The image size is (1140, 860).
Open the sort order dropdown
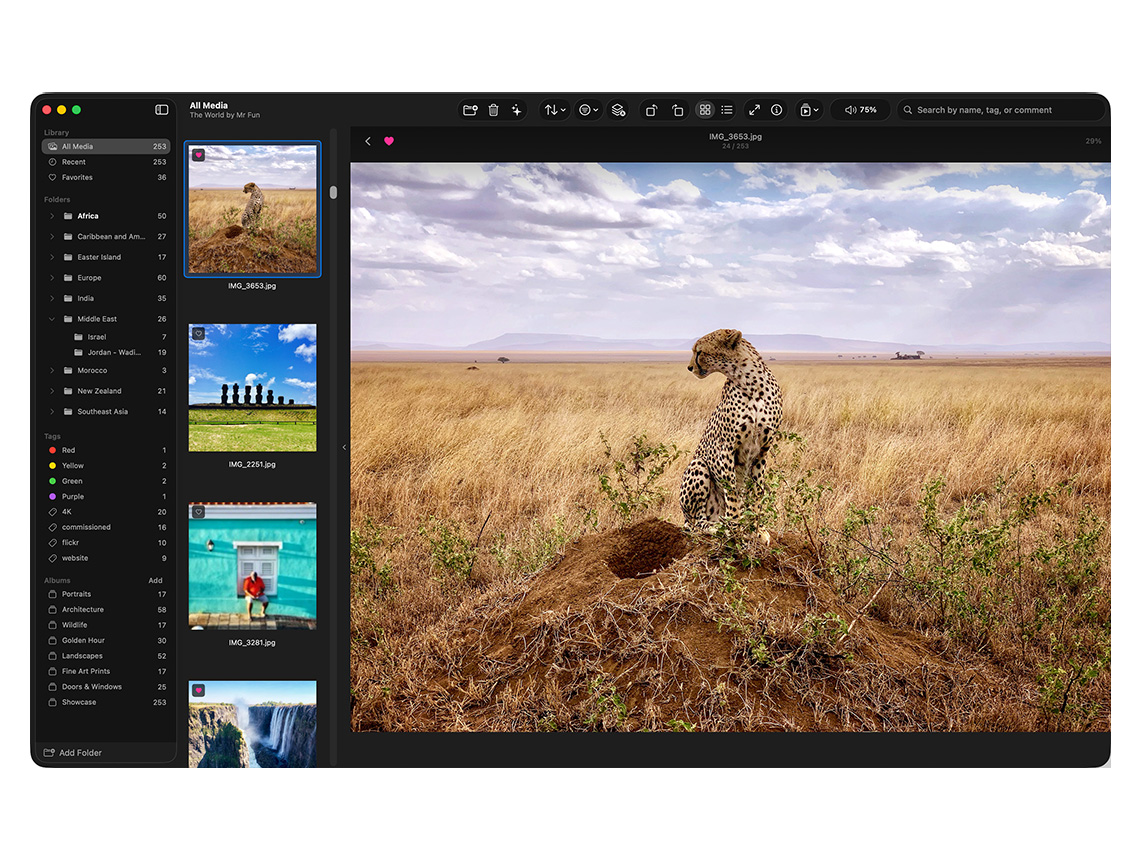(x=555, y=110)
